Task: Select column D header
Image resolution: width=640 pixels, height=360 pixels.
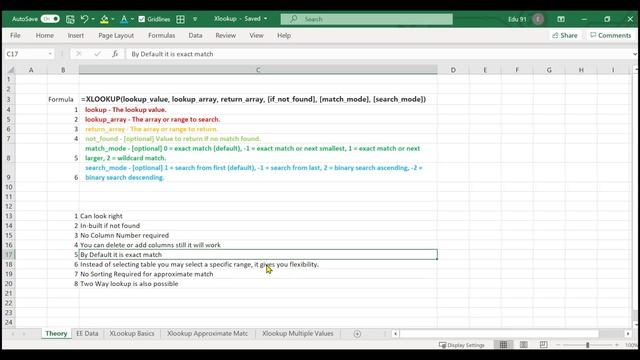Action: pos(453,70)
